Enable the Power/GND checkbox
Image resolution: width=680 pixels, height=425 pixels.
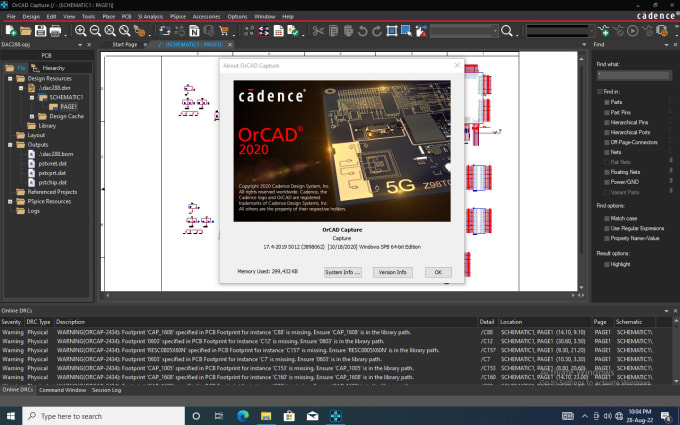coord(607,182)
